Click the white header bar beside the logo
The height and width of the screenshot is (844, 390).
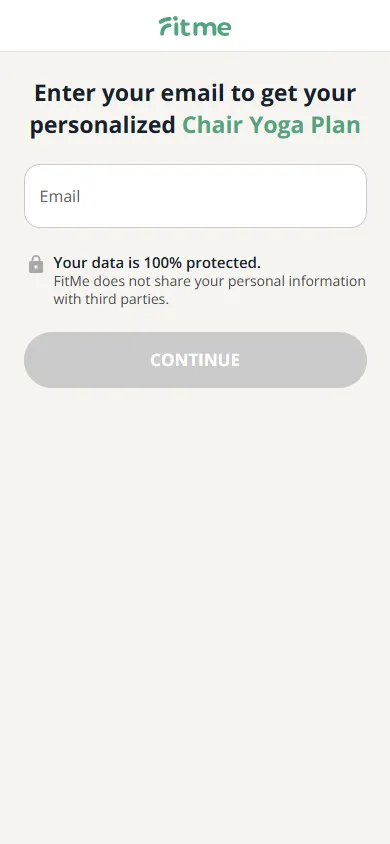coord(312,26)
